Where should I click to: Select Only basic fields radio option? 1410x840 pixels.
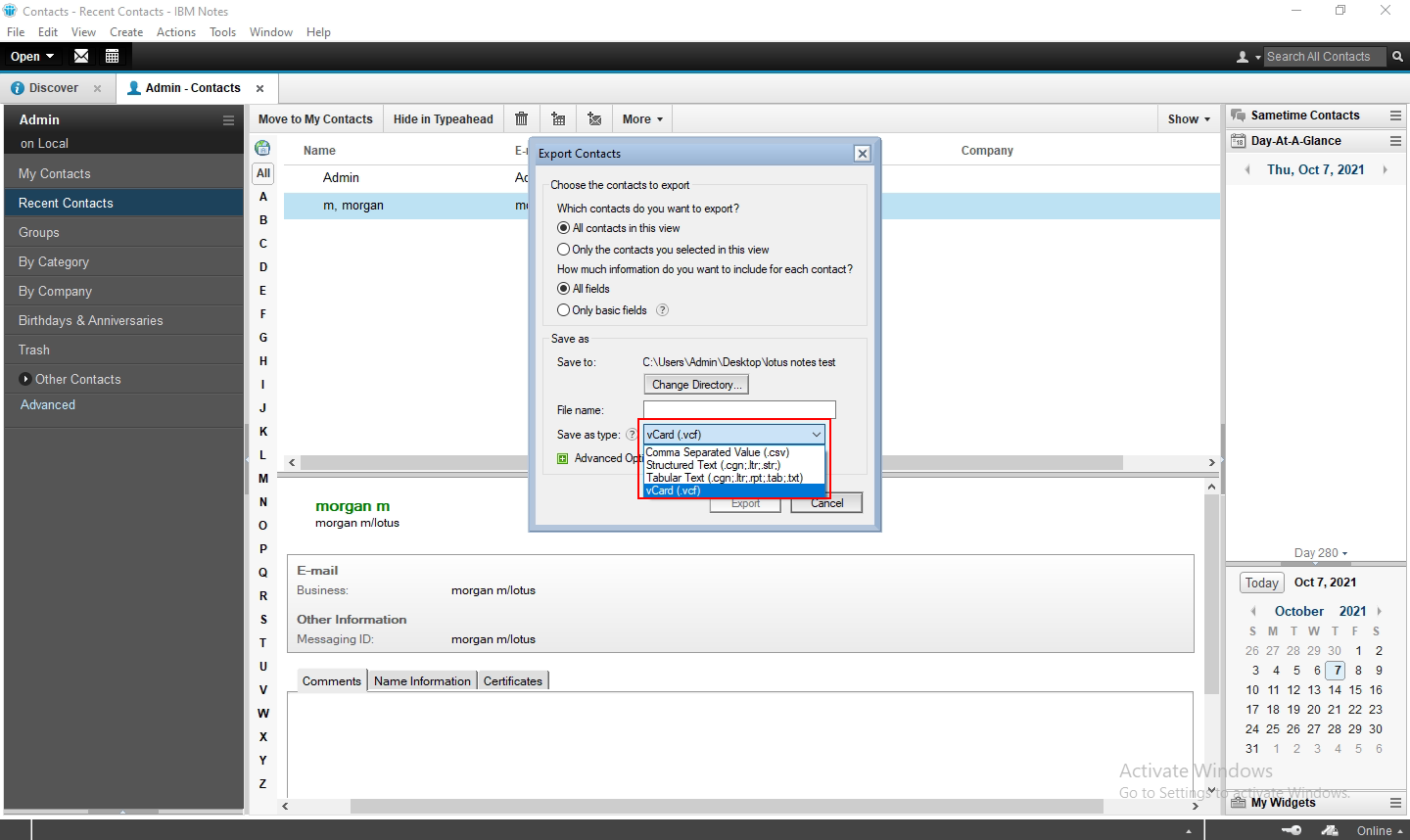pos(563,310)
